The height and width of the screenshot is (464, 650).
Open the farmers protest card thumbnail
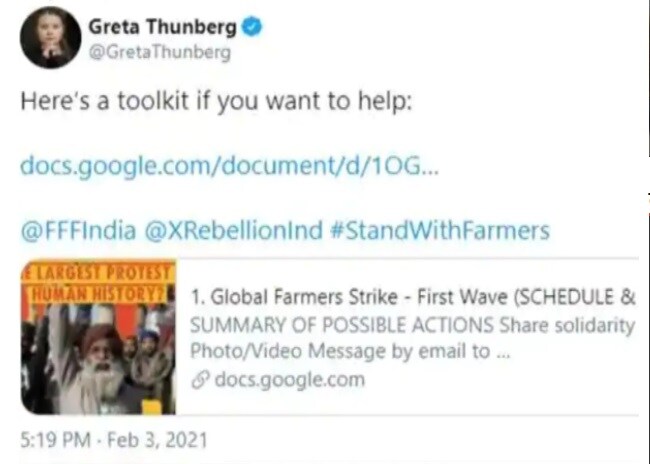point(99,337)
